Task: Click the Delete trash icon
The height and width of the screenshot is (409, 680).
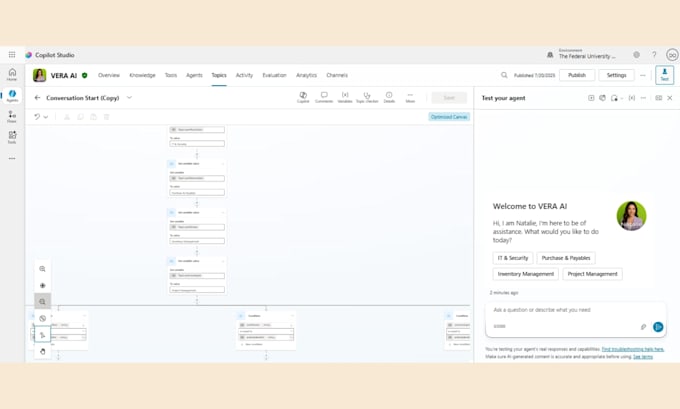Action: 107,117
